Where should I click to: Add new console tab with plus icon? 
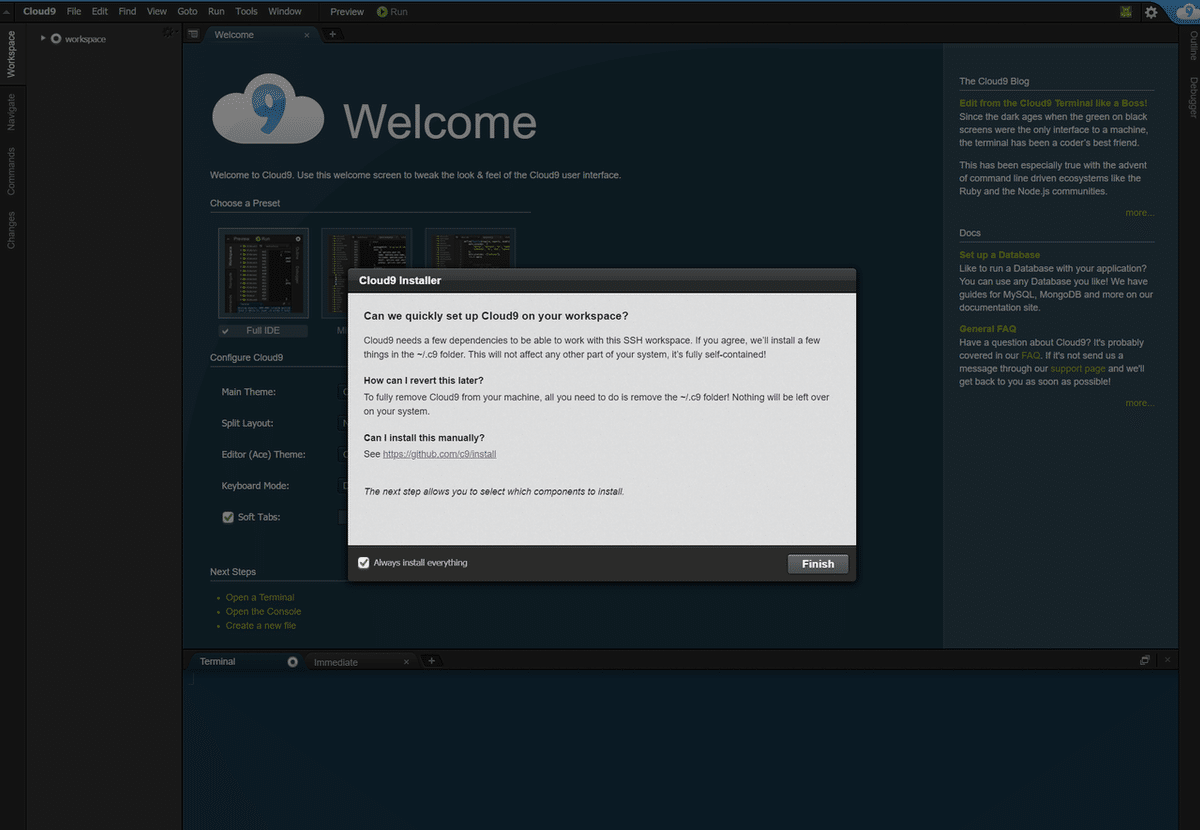pos(431,661)
